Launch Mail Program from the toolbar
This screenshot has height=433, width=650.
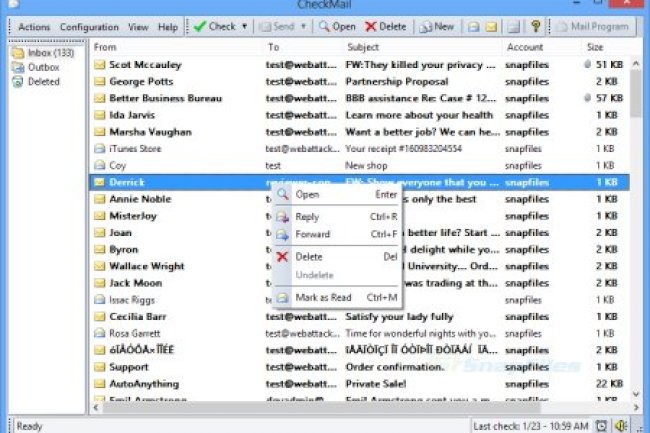[x=593, y=26]
